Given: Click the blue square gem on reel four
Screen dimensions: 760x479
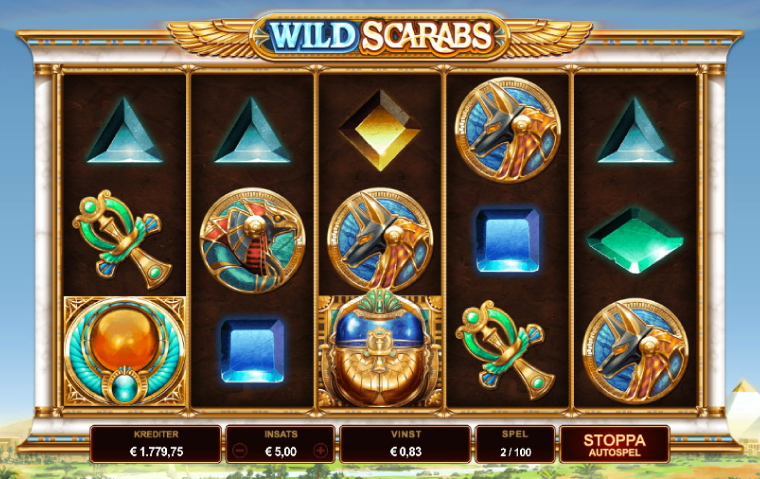Looking at the screenshot, I should 507,240.
